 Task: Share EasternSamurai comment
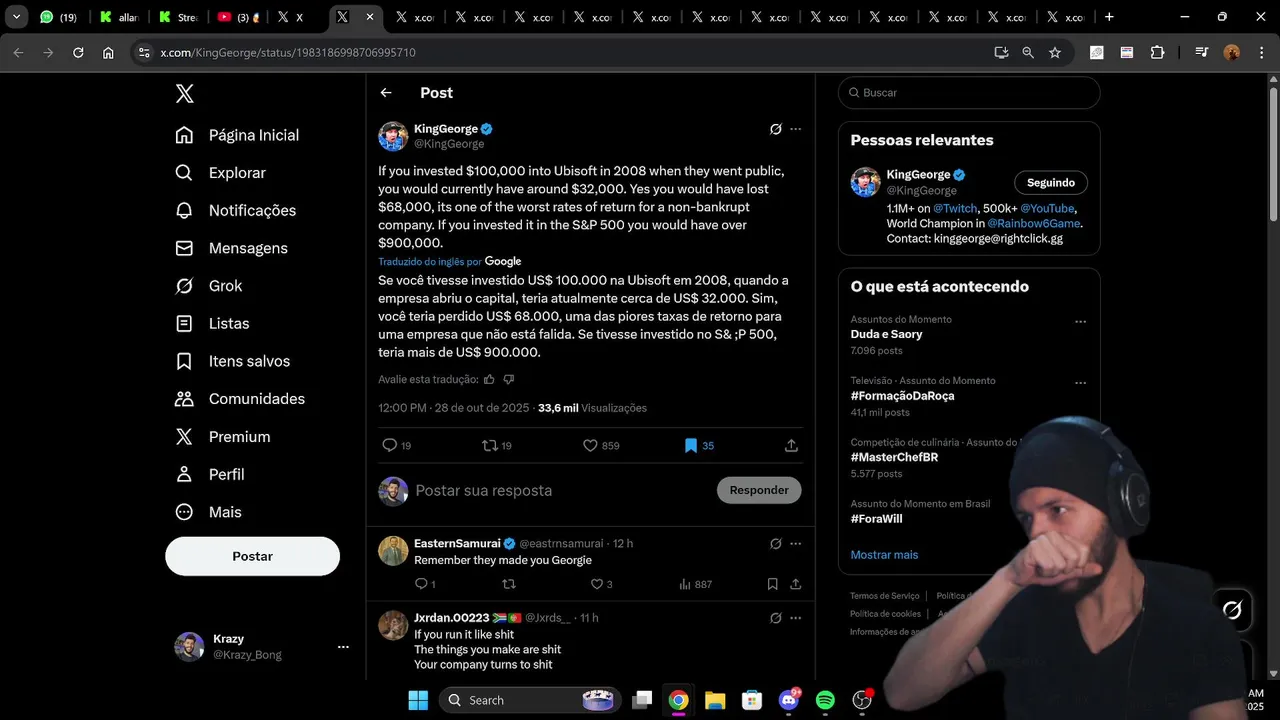pos(796,584)
